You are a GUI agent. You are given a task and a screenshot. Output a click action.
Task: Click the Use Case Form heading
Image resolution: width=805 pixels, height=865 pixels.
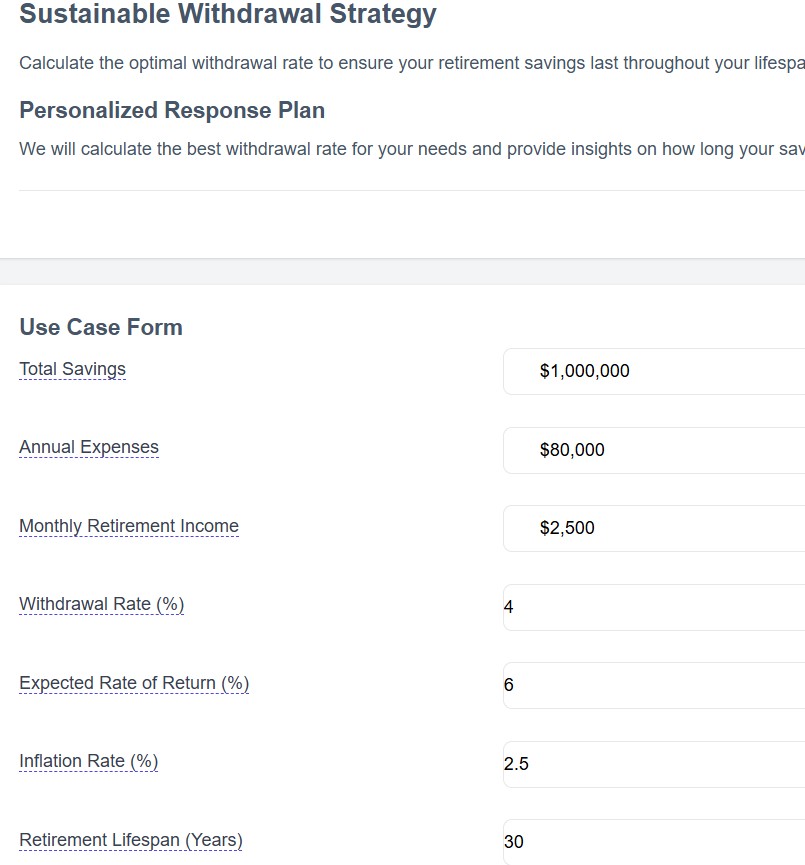(x=100, y=327)
